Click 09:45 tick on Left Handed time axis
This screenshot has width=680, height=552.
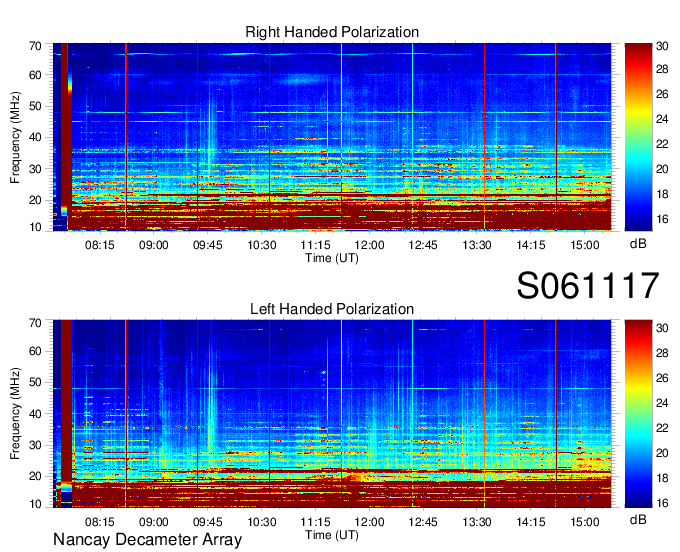pyautogui.click(x=207, y=522)
